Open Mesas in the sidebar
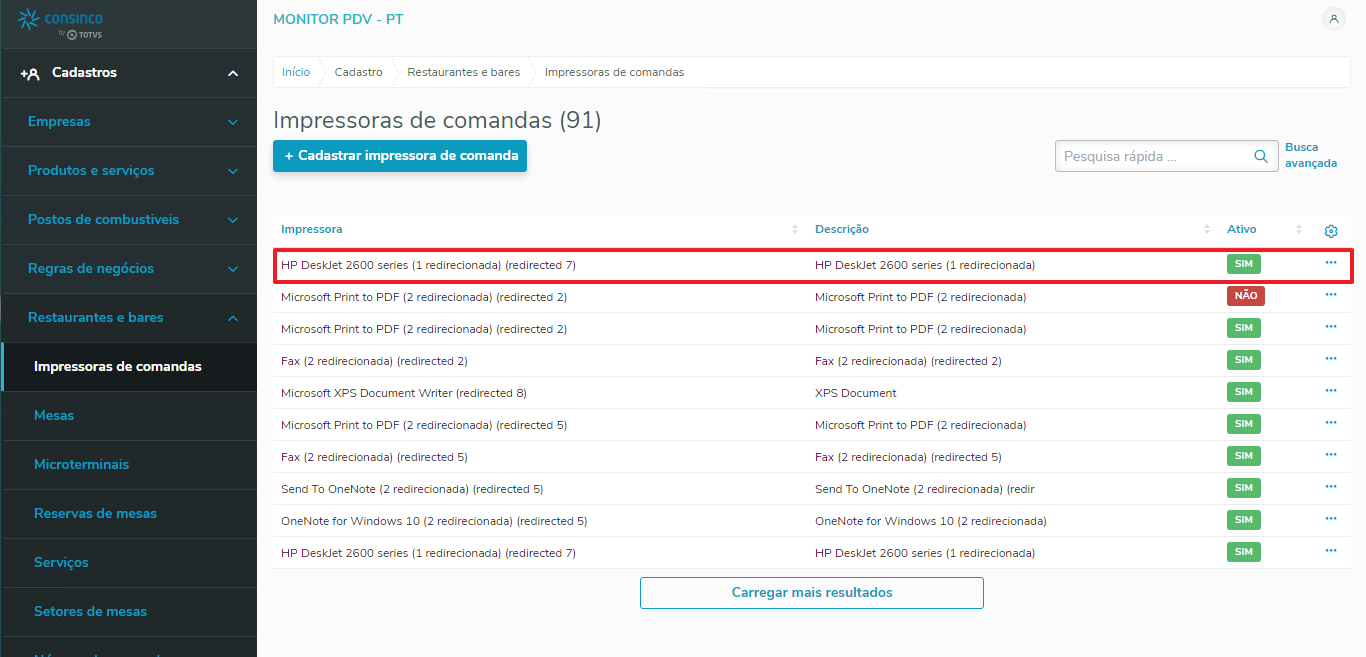 coord(129,416)
